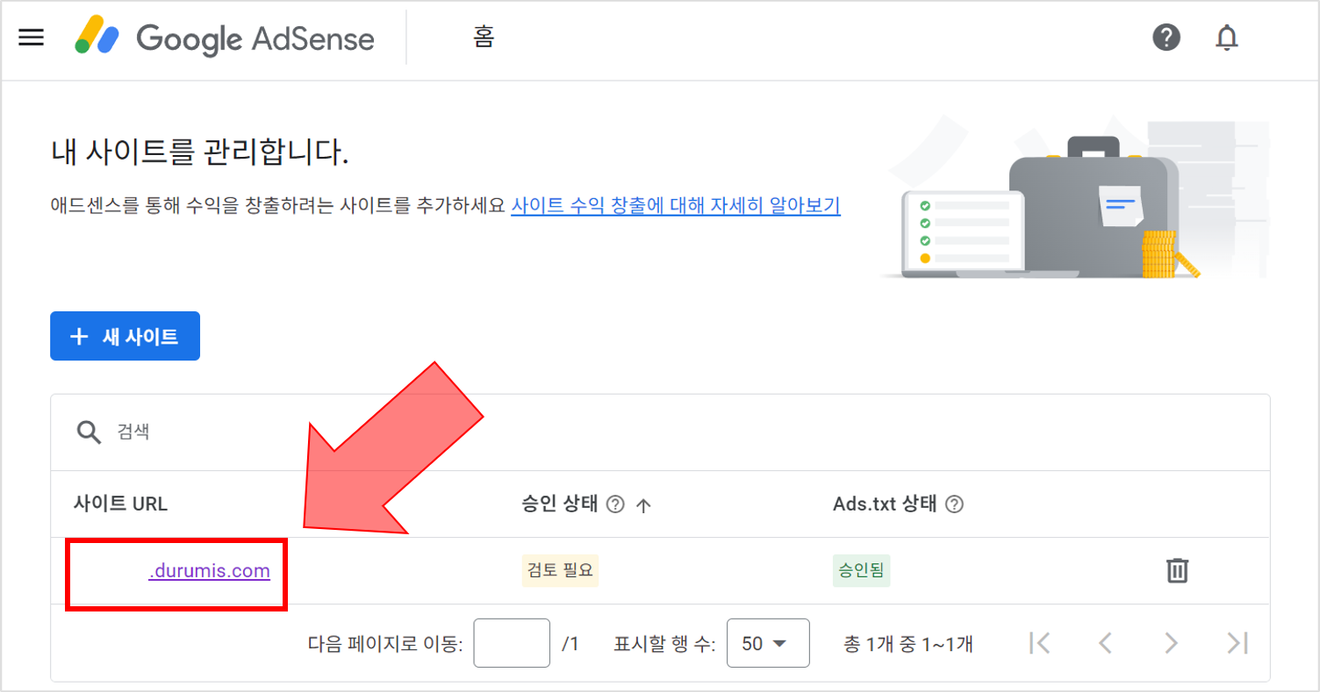Click the 홈 page title
This screenshot has width=1320, height=692.
click(484, 38)
